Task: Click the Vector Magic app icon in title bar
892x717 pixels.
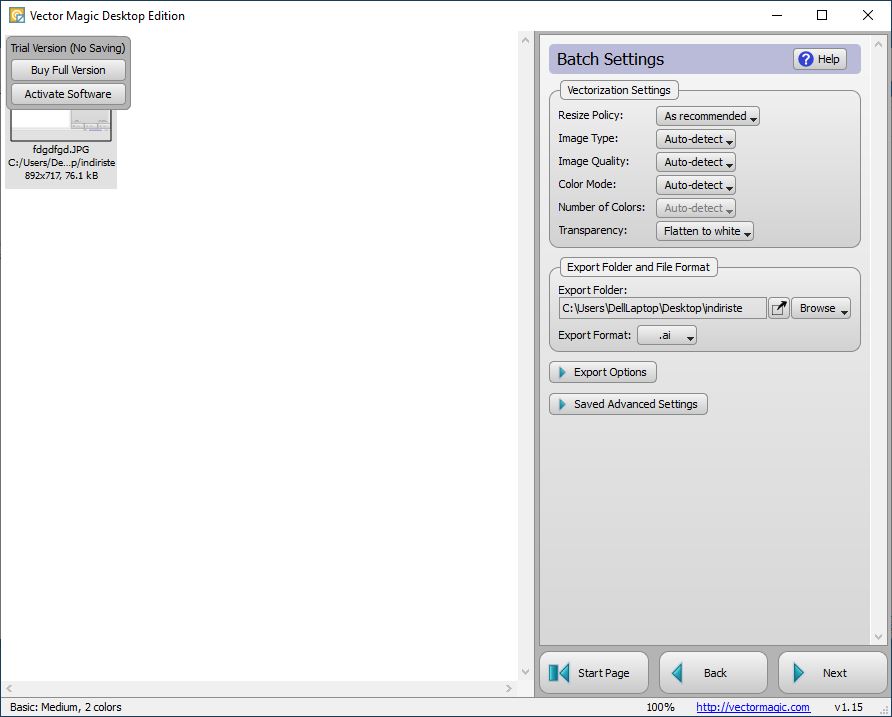Action: tap(17, 15)
